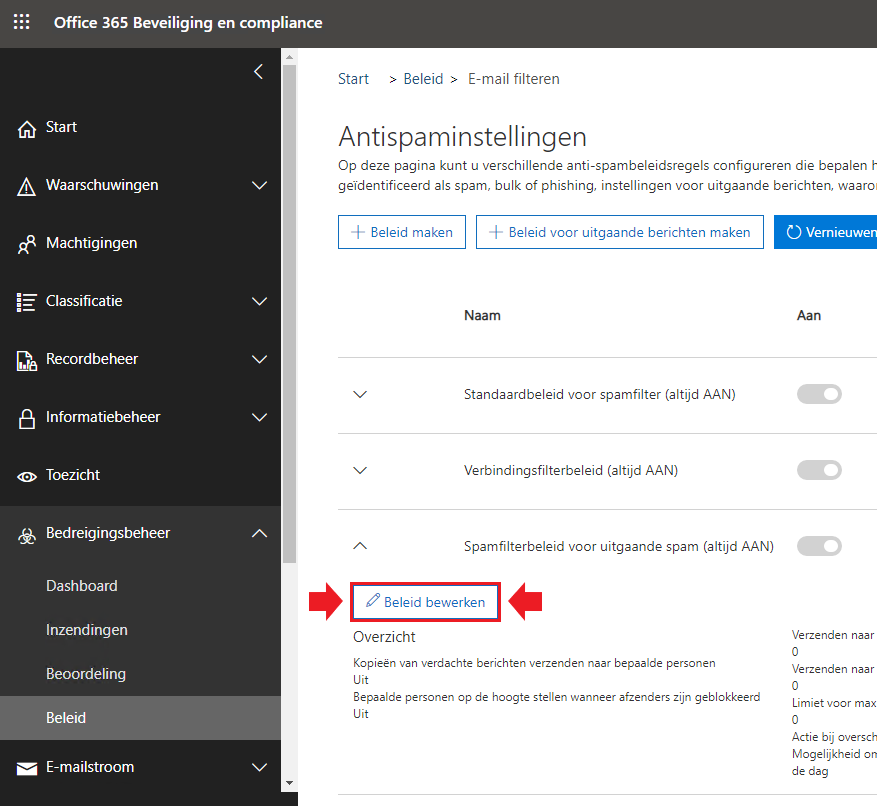This screenshot has height=806, width=877.
Task: Click Beleid voor uitgaande berichten maken
Action: tap(620, 232)
